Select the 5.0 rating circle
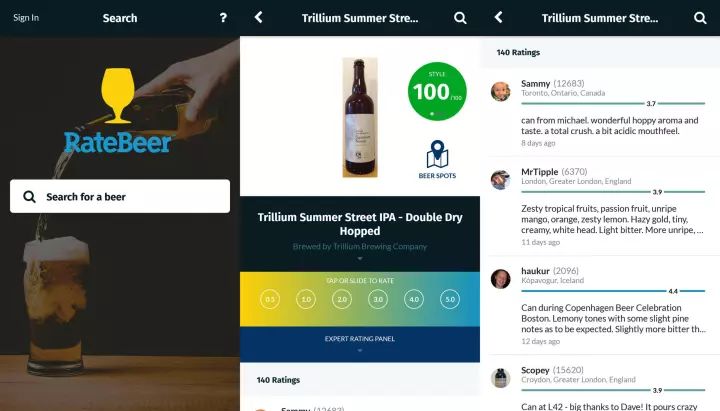720x411 pixels. pyautogui.click(x=450, y=299)
